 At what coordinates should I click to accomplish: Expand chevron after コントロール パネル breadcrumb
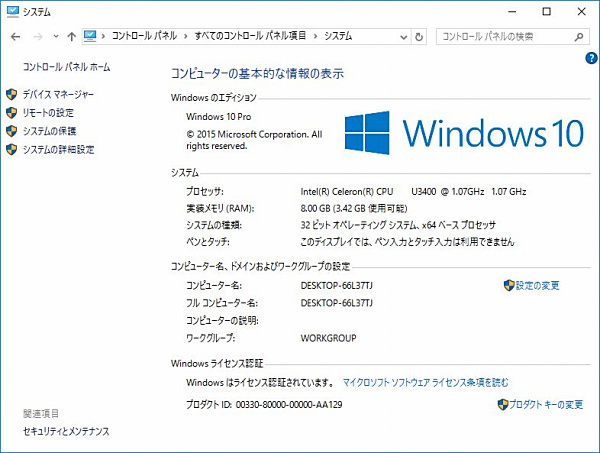point(186,36)
